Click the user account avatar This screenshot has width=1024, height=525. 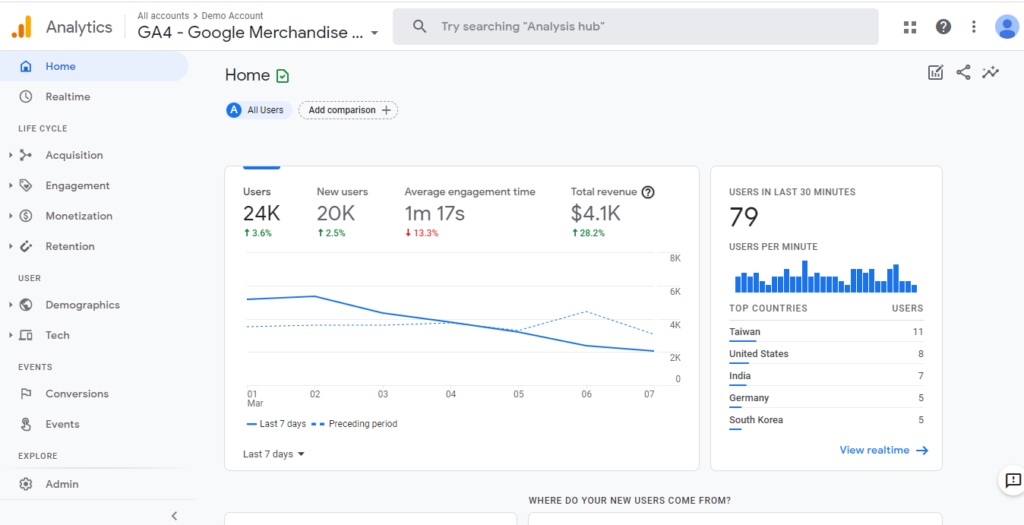[x=1006, y=27]
